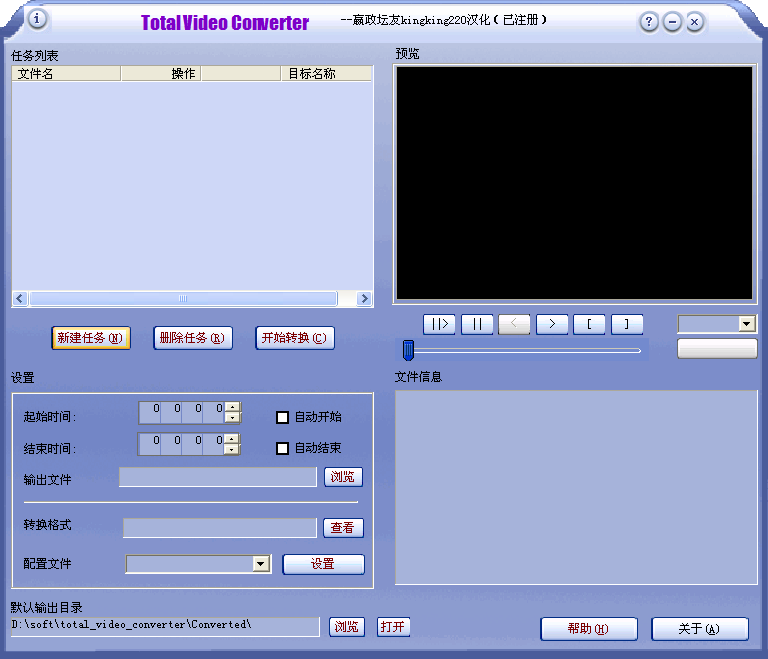Screen dimensions: 768x659
Task: Click 查看 next to 转换格式
Action: [x=343, y=528]
